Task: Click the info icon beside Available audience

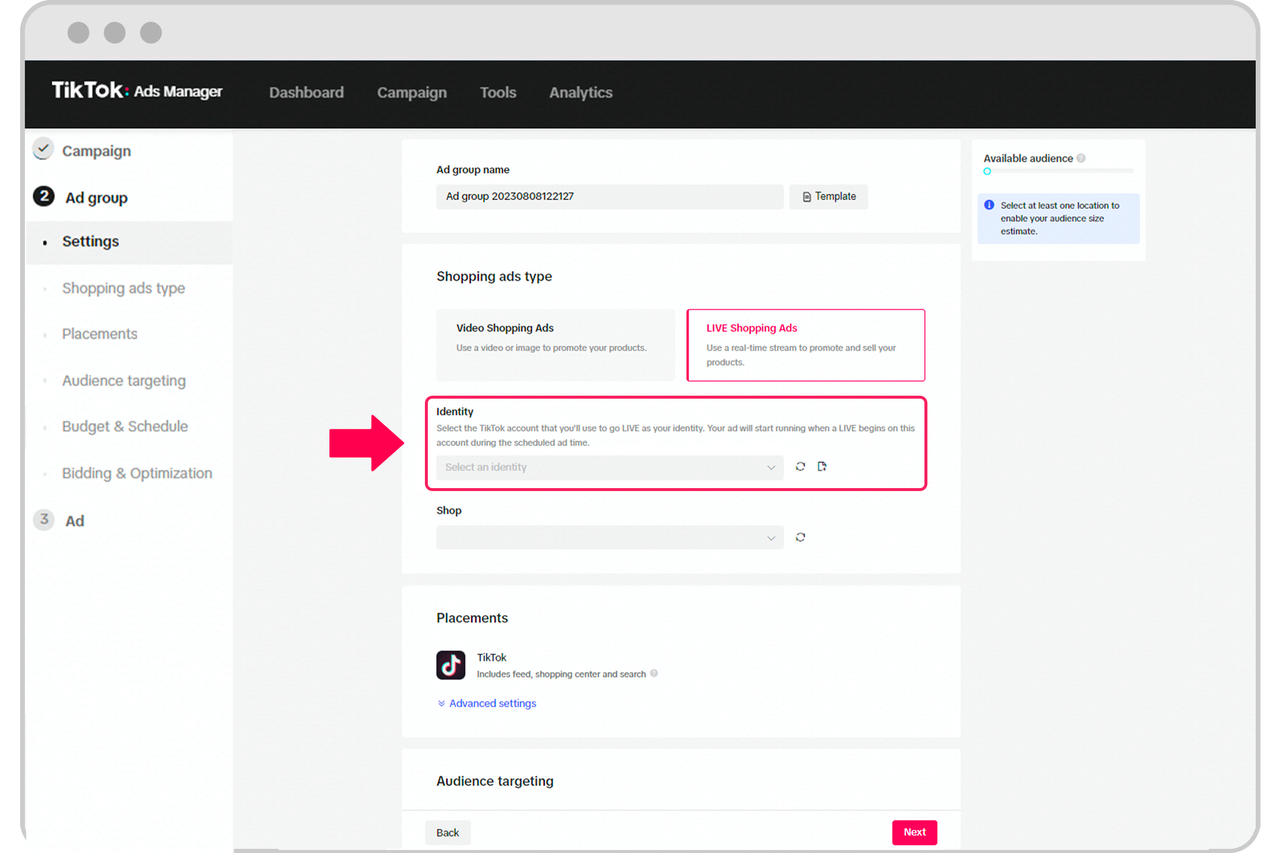Action: (x=1081, y=159)
